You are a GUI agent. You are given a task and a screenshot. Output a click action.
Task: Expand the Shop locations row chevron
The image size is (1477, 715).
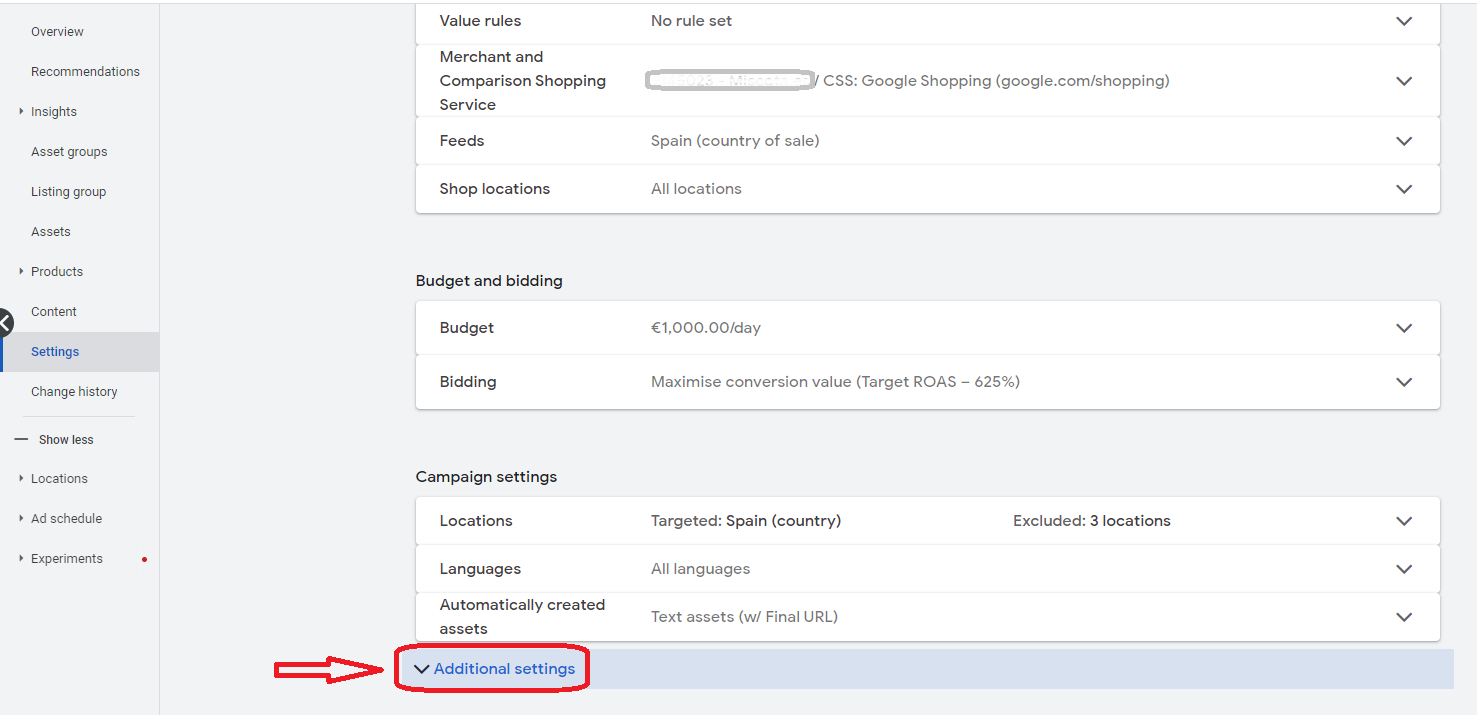1404,189
